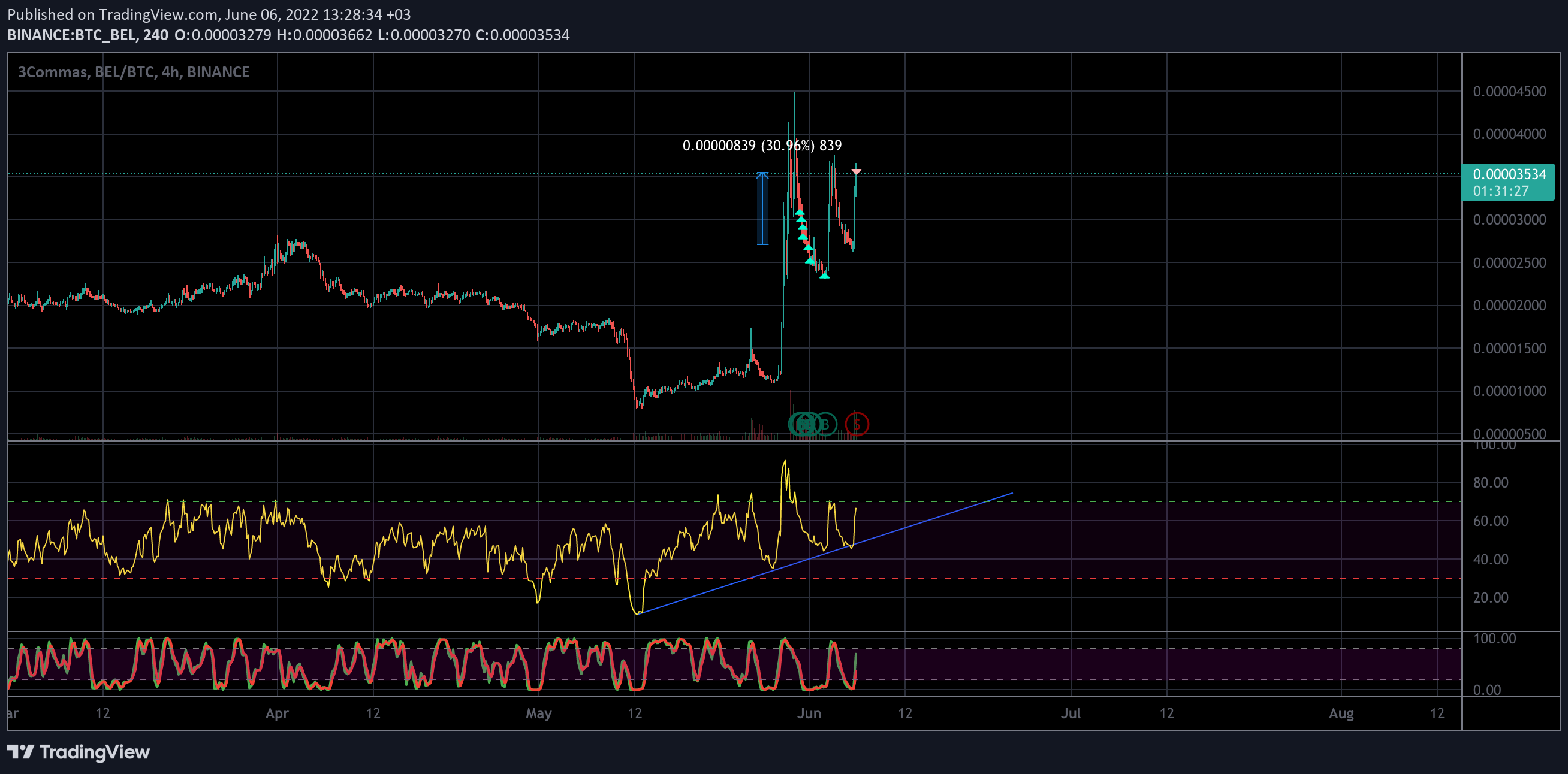The width and height of the screenshot is (1568, 774).
Task: Click the topmost cyan up-arrow buy signal
Action: pyautogui.click(x=799, y=212)
